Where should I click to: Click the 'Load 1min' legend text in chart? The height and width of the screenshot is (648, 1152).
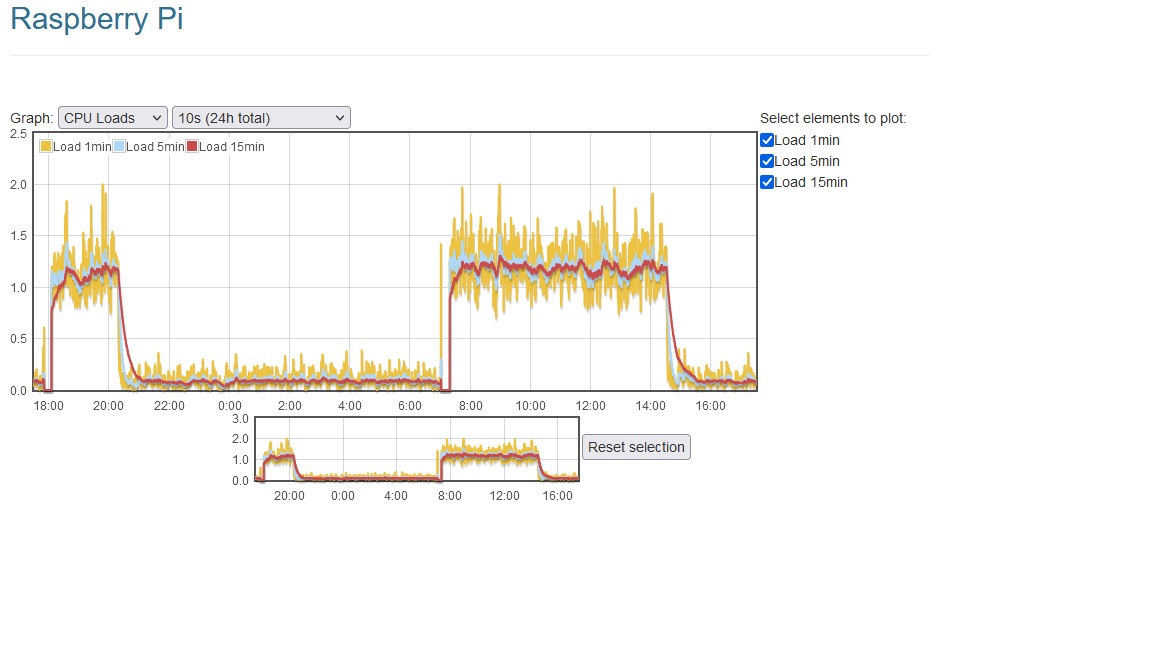82,147
